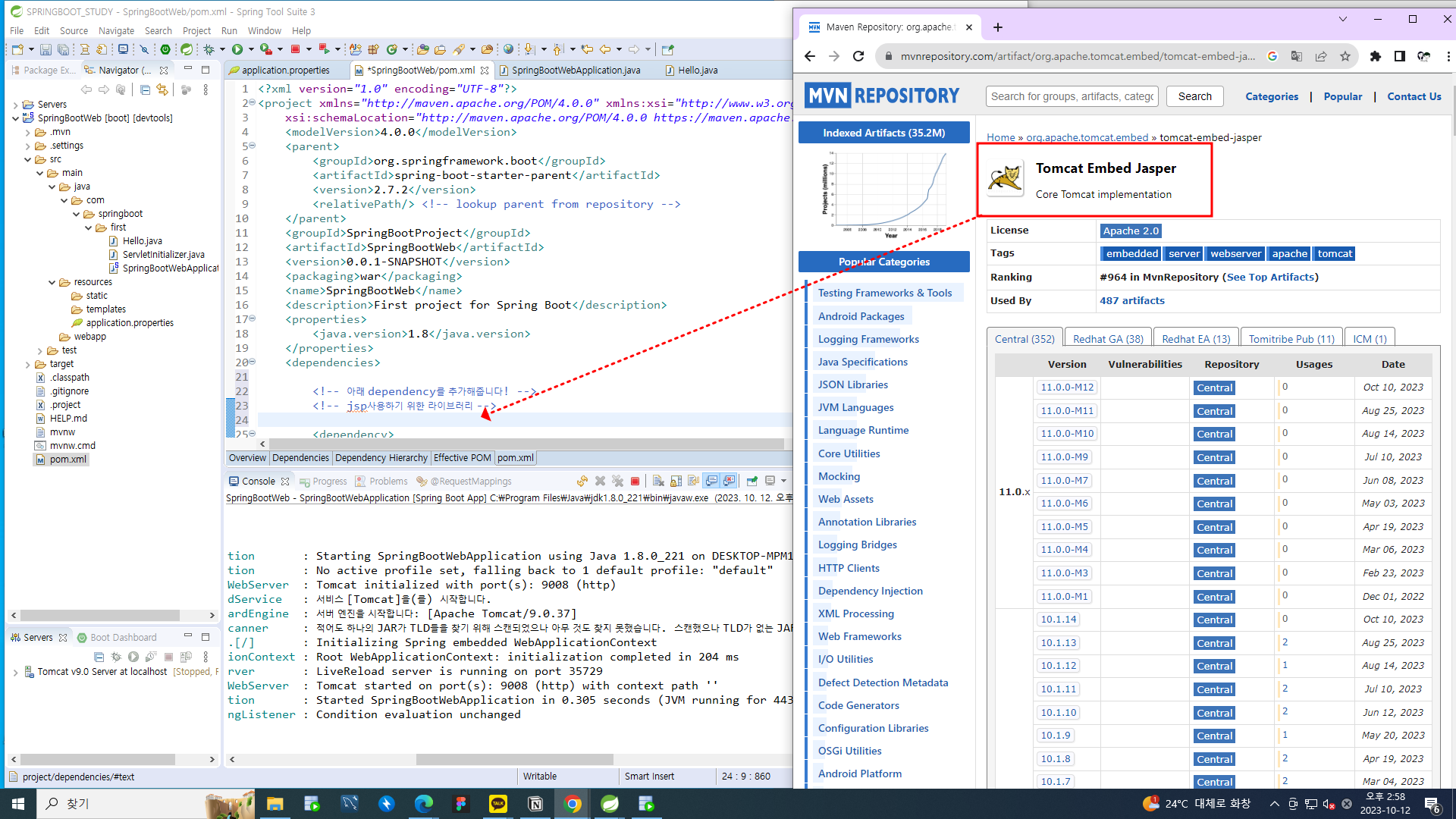Click the Run green play toolbar icon
This screenshot has height=819, width=1456.
pyautogui.click(x=237, y=49)
